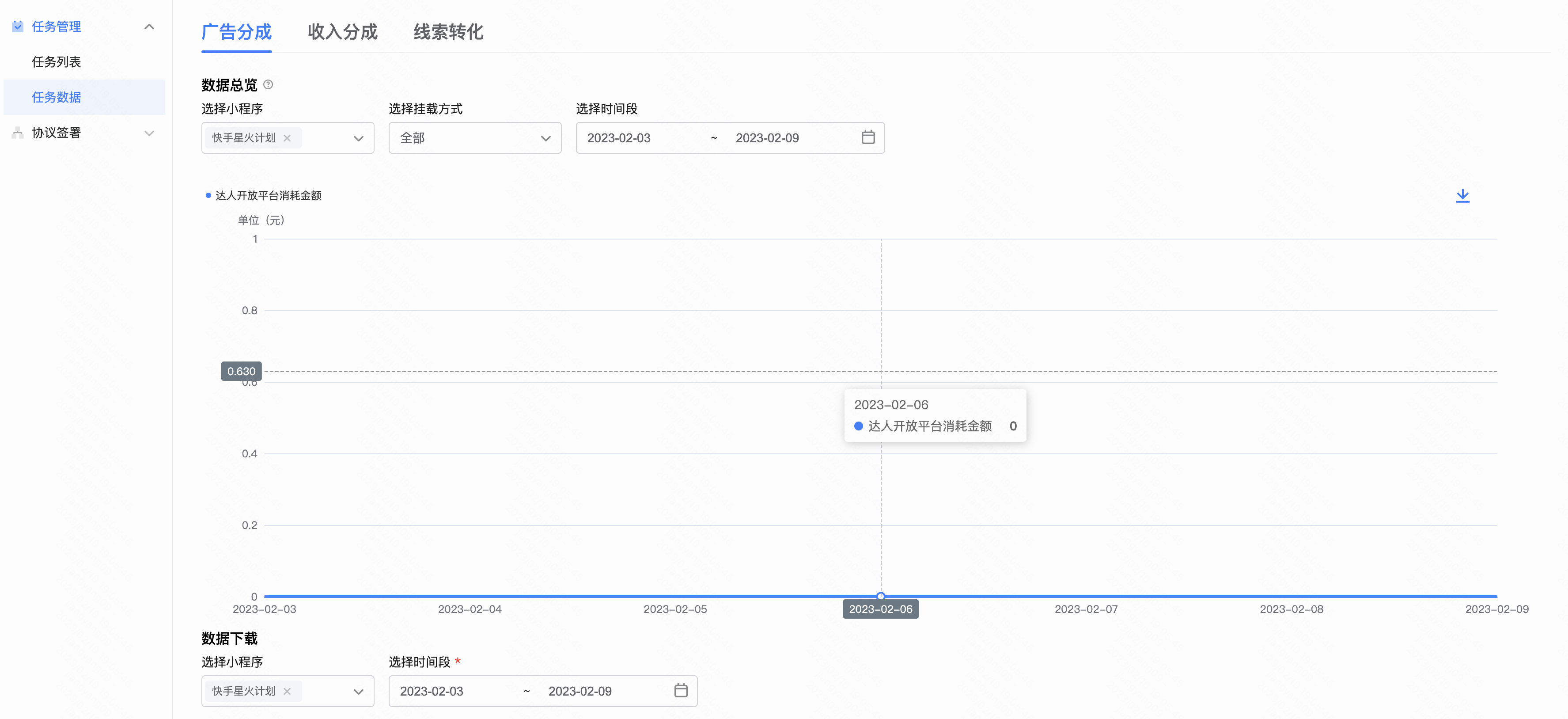This screenshot has height=719, width=1568.
Task: Click start date 2023-02-03 in 数据总览
Action: click(x=618, y=138)
